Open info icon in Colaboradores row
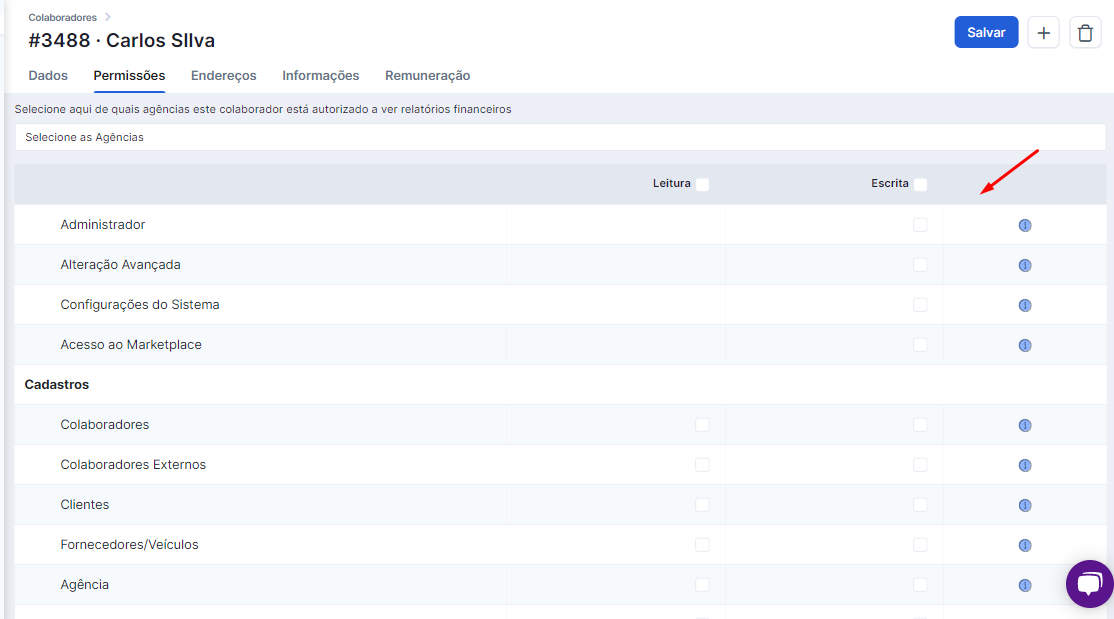Screen dimensions: 1114x619 coord(1024,425)
